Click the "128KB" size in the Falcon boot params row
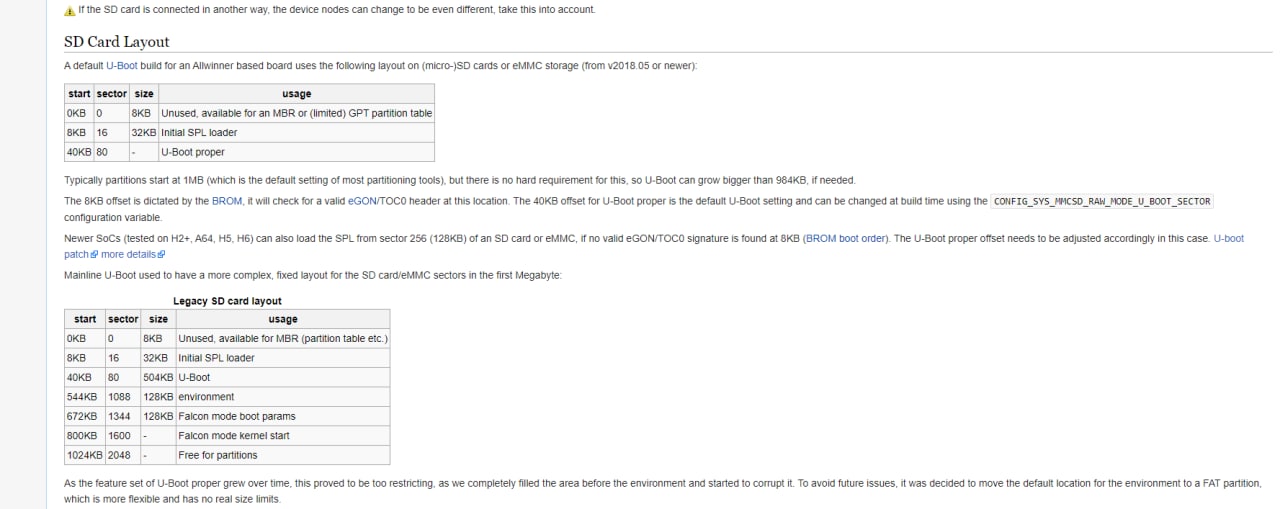 click(x=158, y=416)
